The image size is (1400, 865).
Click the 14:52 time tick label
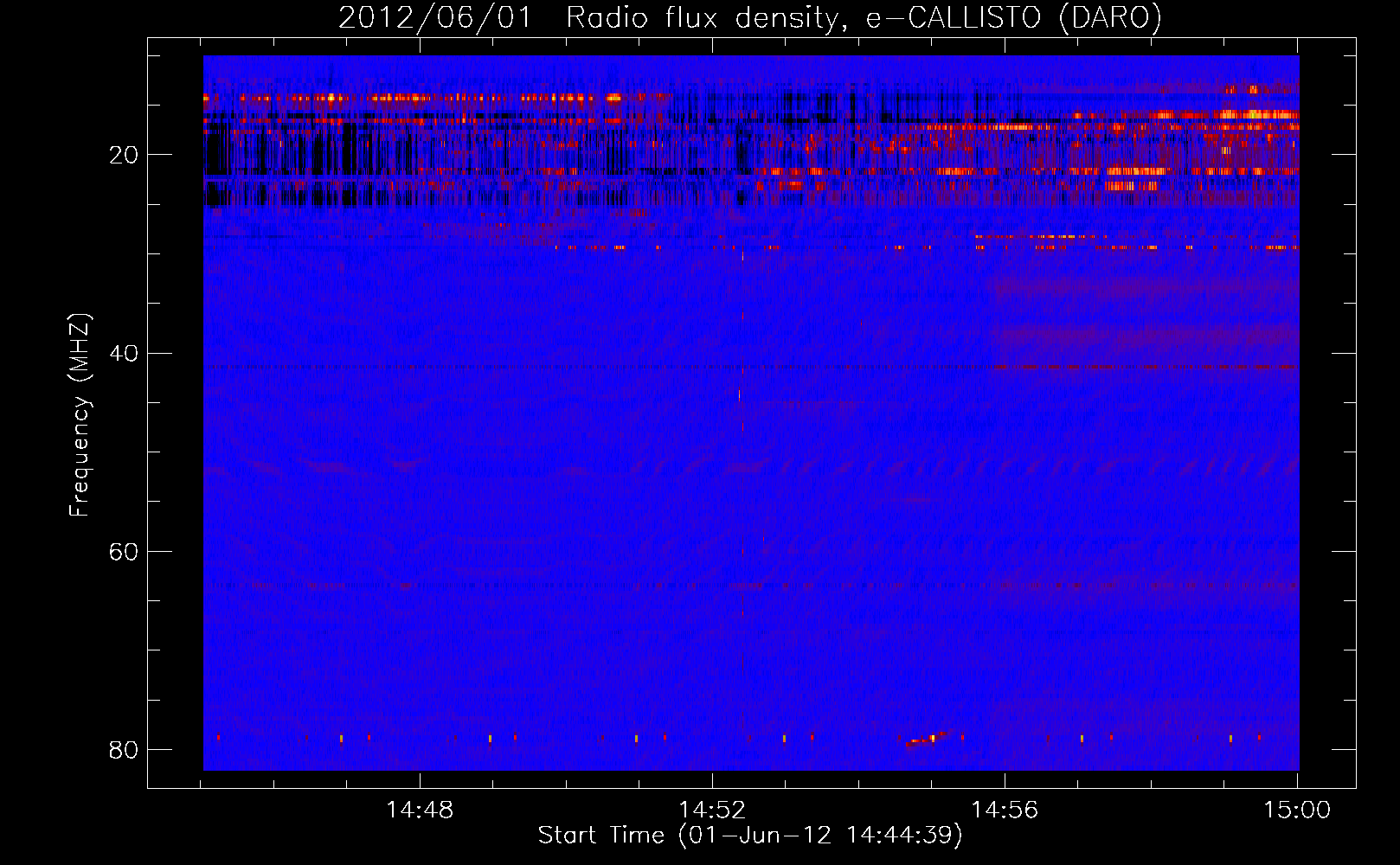click(712, 811)
